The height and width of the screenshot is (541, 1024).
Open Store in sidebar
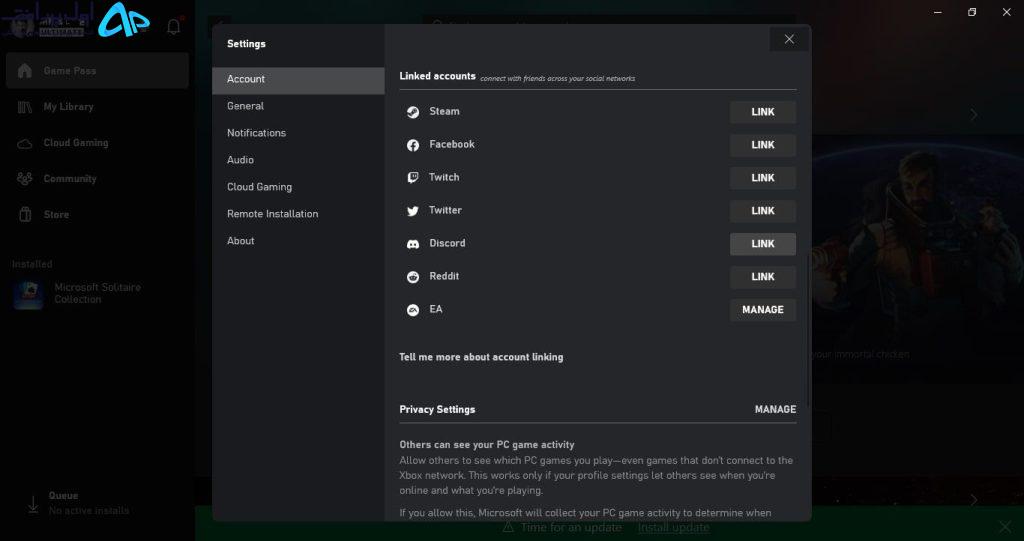tap(97, 214)
